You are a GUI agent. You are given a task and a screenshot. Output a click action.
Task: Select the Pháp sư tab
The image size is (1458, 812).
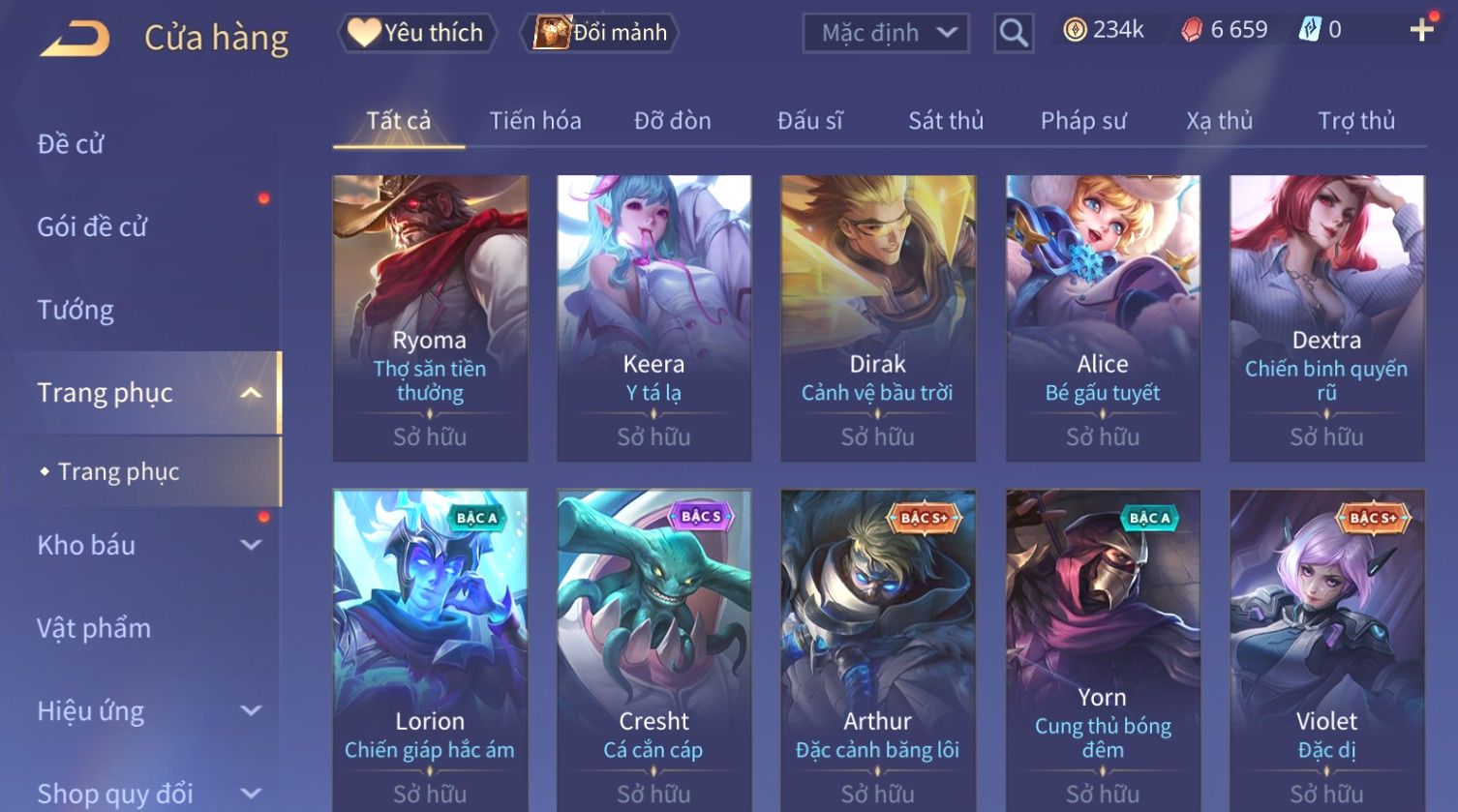pos(1083,121)
